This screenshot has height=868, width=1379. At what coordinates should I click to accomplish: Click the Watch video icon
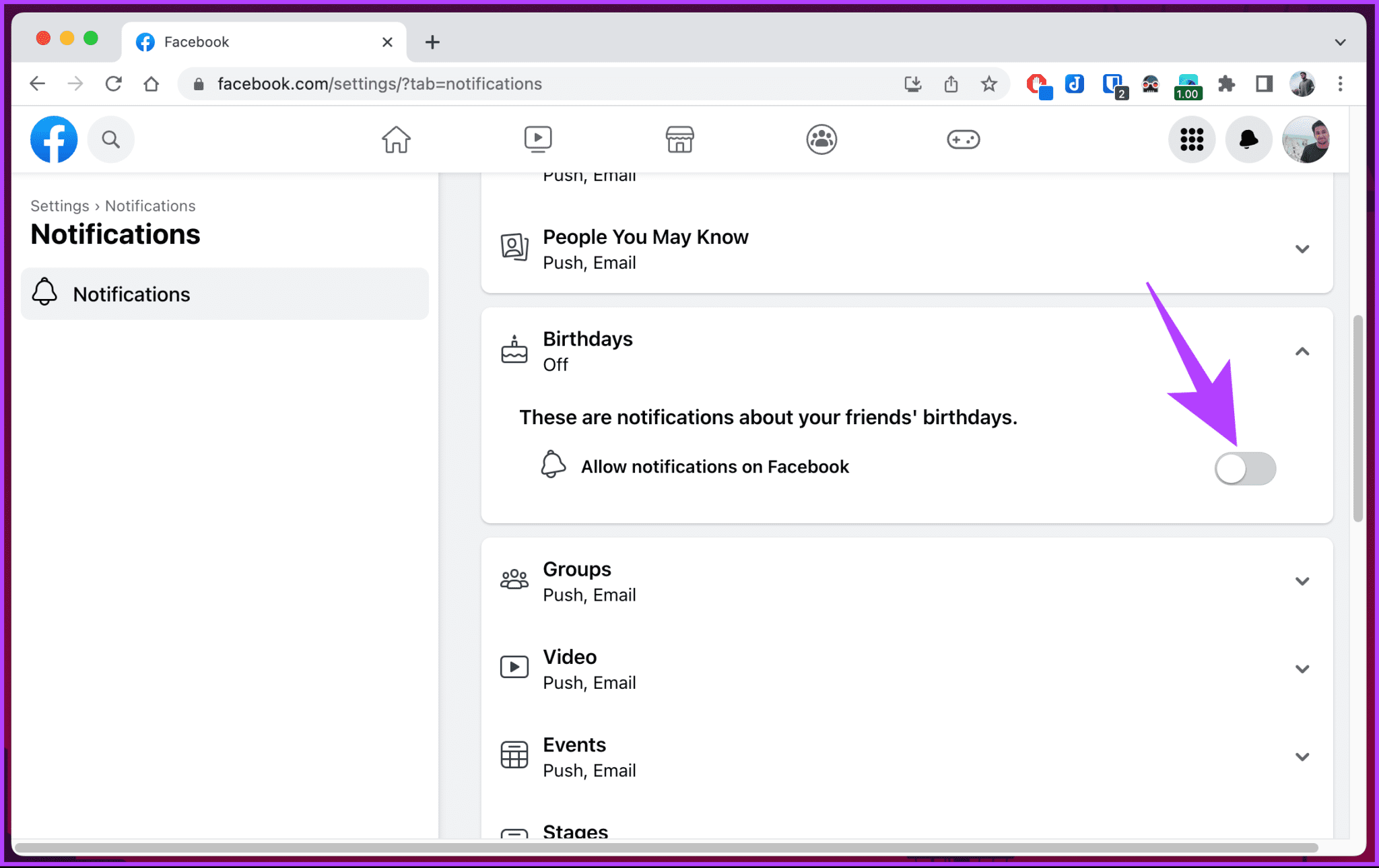537,139
